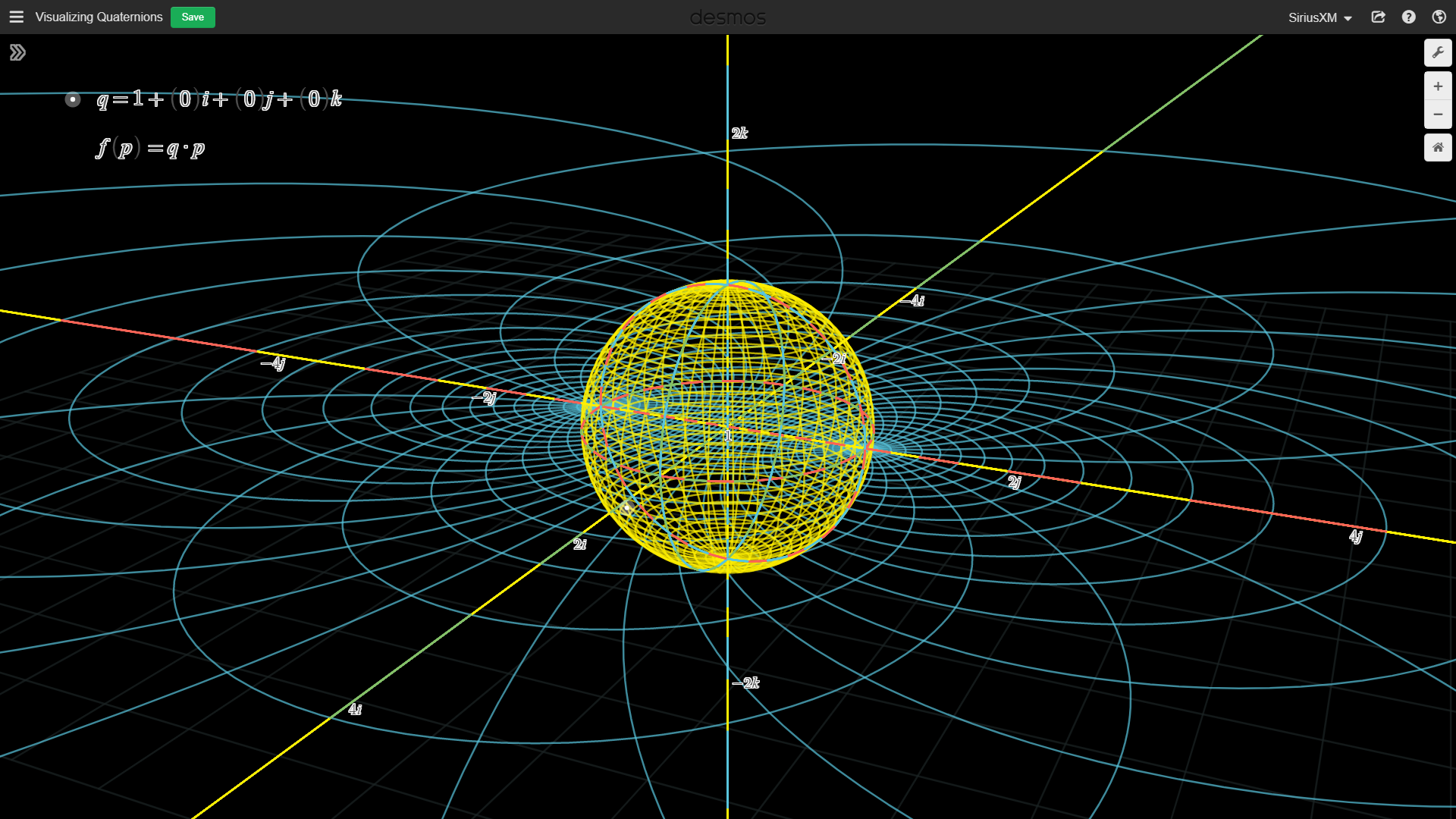Screen dimensions: 1456x819
Task: Open the language globe menu
Action: pos(1439,17)
